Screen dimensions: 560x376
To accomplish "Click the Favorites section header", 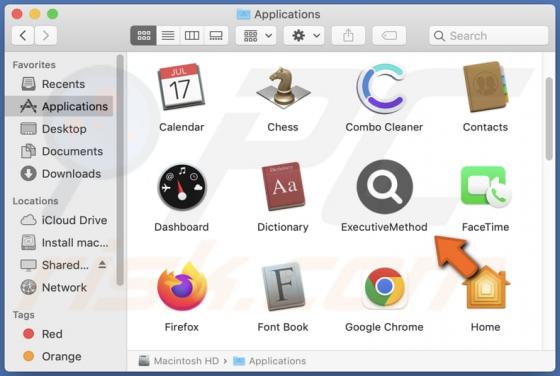I will click(x=34, y=65).
